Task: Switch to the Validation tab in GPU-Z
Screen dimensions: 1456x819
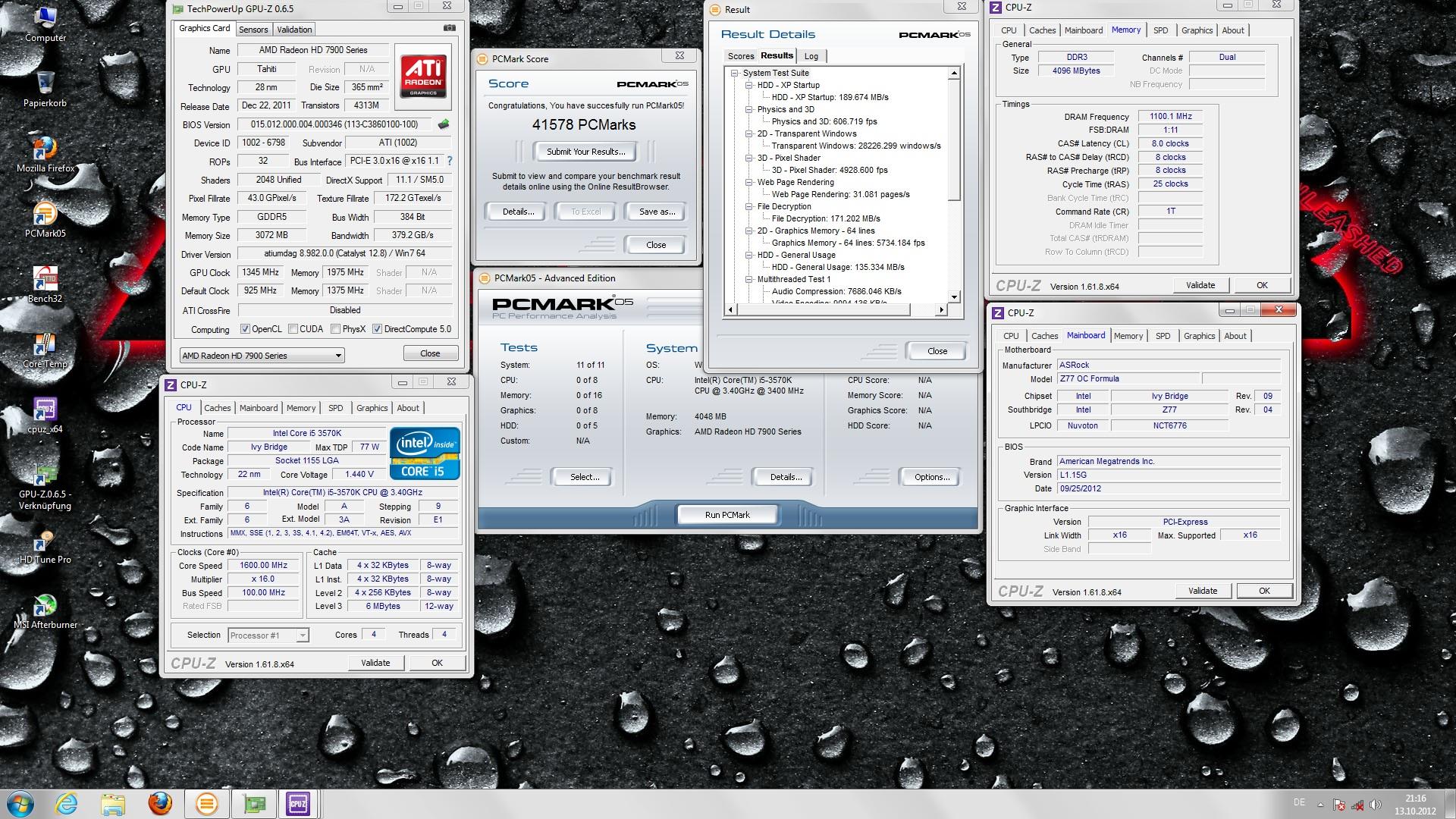Action: pyautogui.click(x=294, y=30)
